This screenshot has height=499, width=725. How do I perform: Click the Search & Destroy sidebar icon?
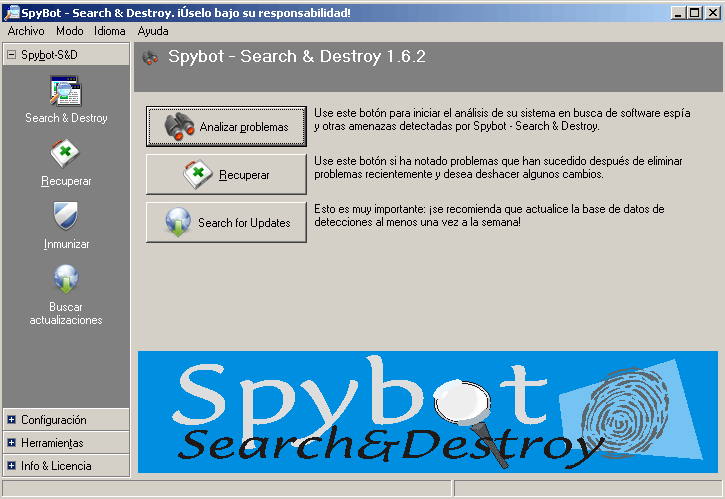point(66,92)
